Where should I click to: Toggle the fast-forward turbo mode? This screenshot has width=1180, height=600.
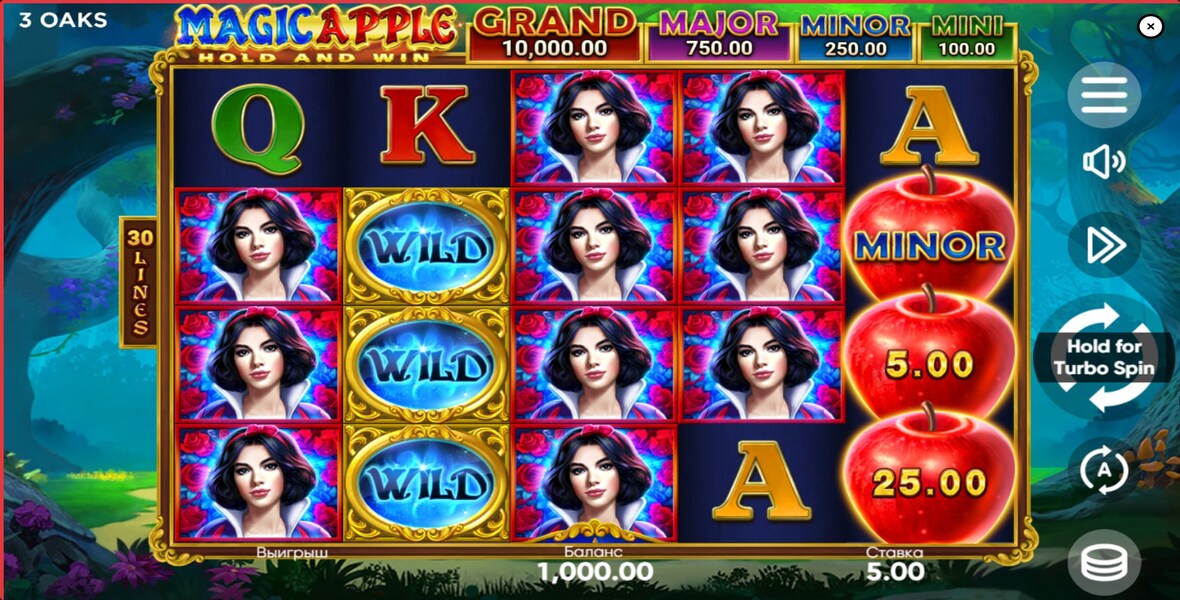click(x=1104, y=244)
